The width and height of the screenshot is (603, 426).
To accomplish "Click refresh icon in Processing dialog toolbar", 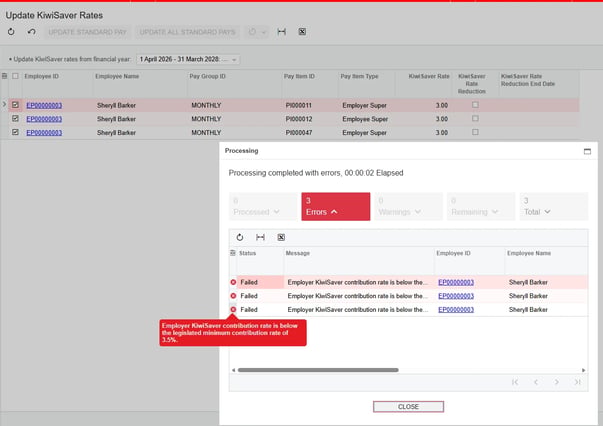I will 240,237.
